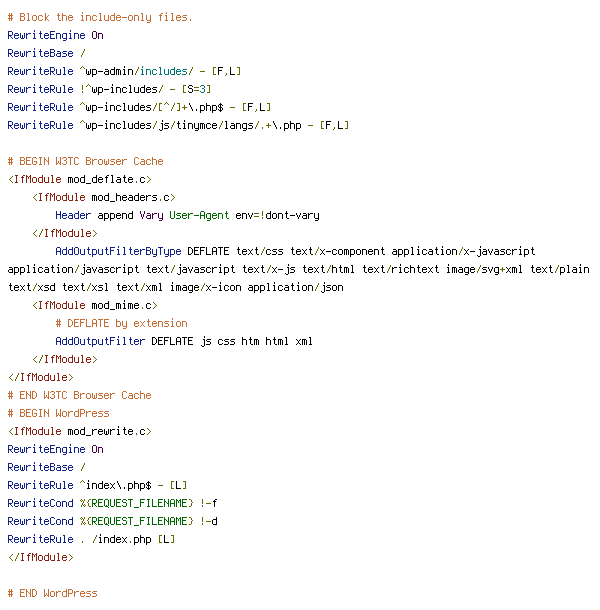Screen dimensions: 600x610
Task: Click '# END W3TC Browser Cache' comment
Action: click(x=79, y=395)
